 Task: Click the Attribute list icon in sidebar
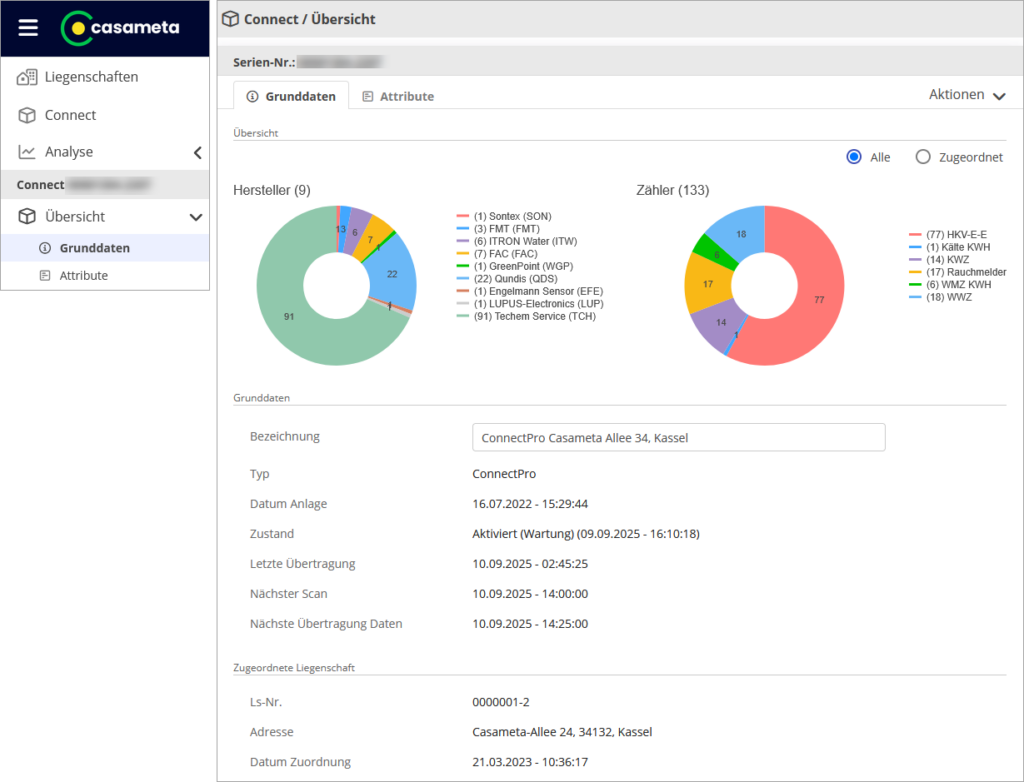(x=44, y=275)
